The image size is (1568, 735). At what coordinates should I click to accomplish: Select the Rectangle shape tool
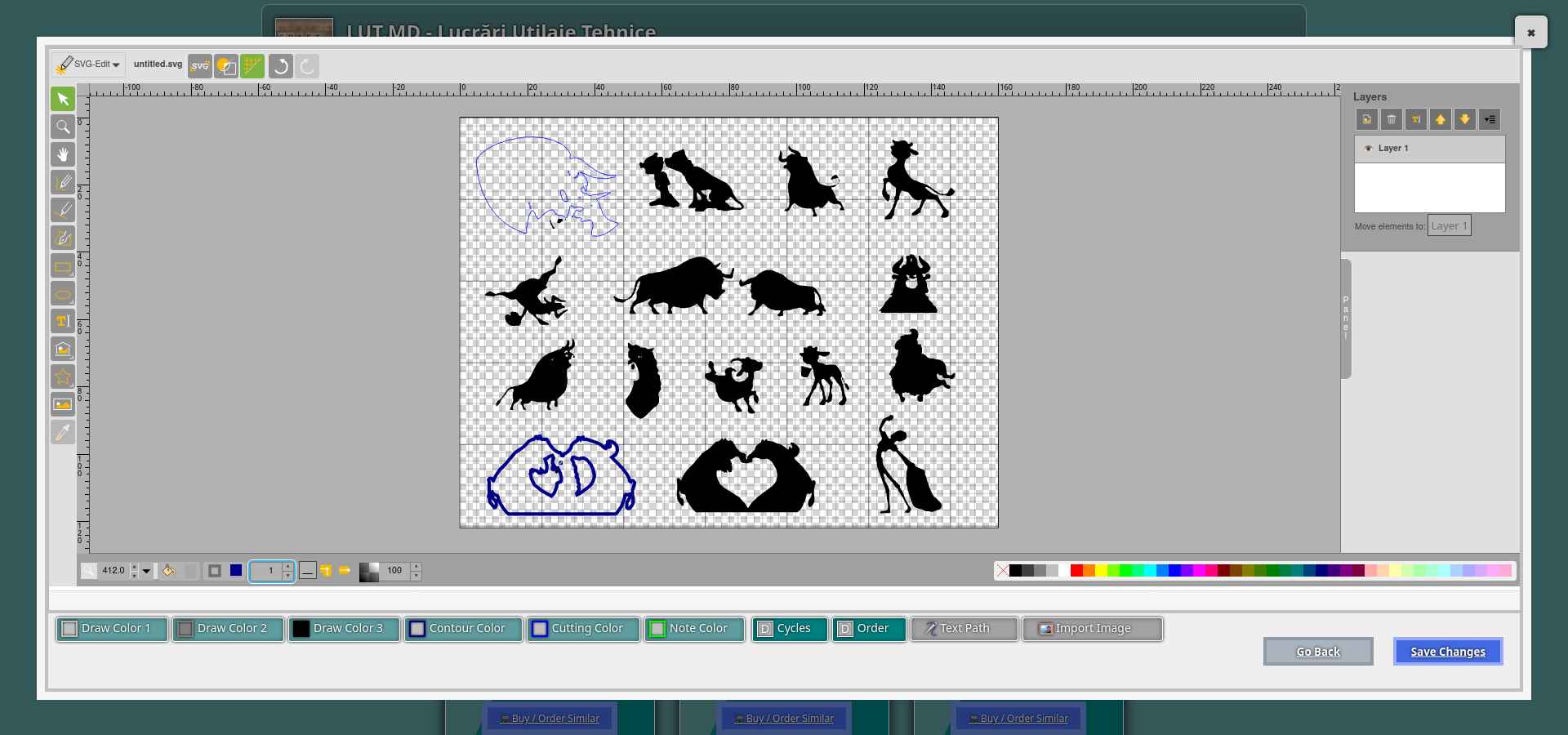point(63,265)
